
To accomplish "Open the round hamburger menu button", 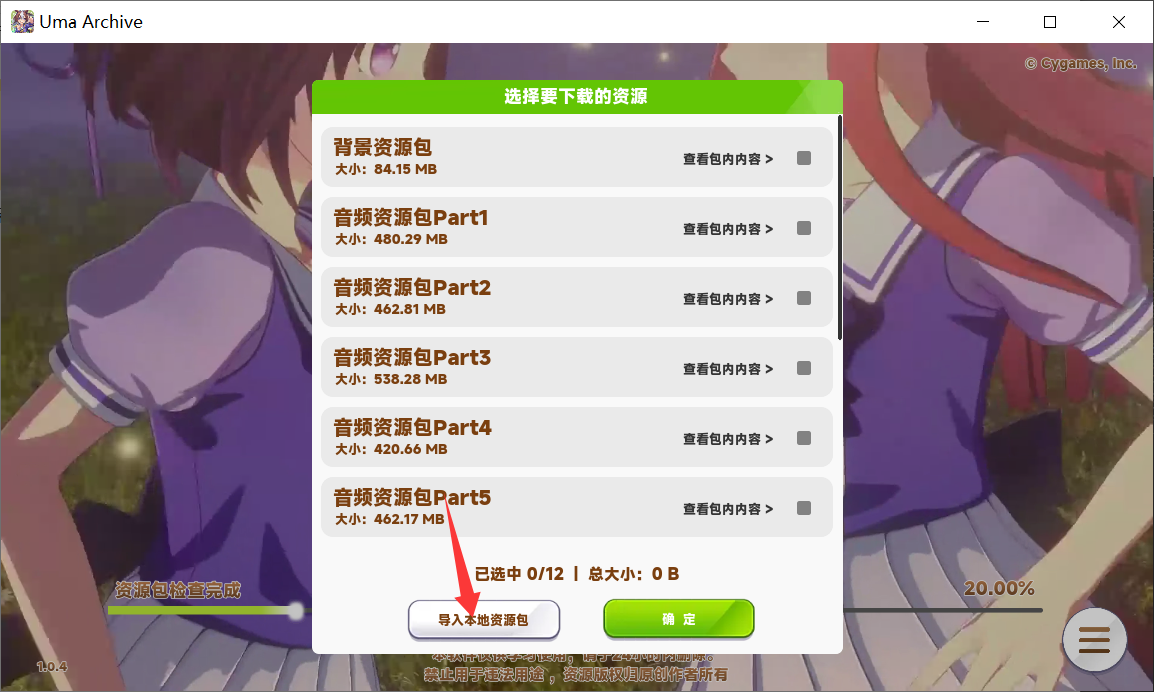I will coord(1094,640).
